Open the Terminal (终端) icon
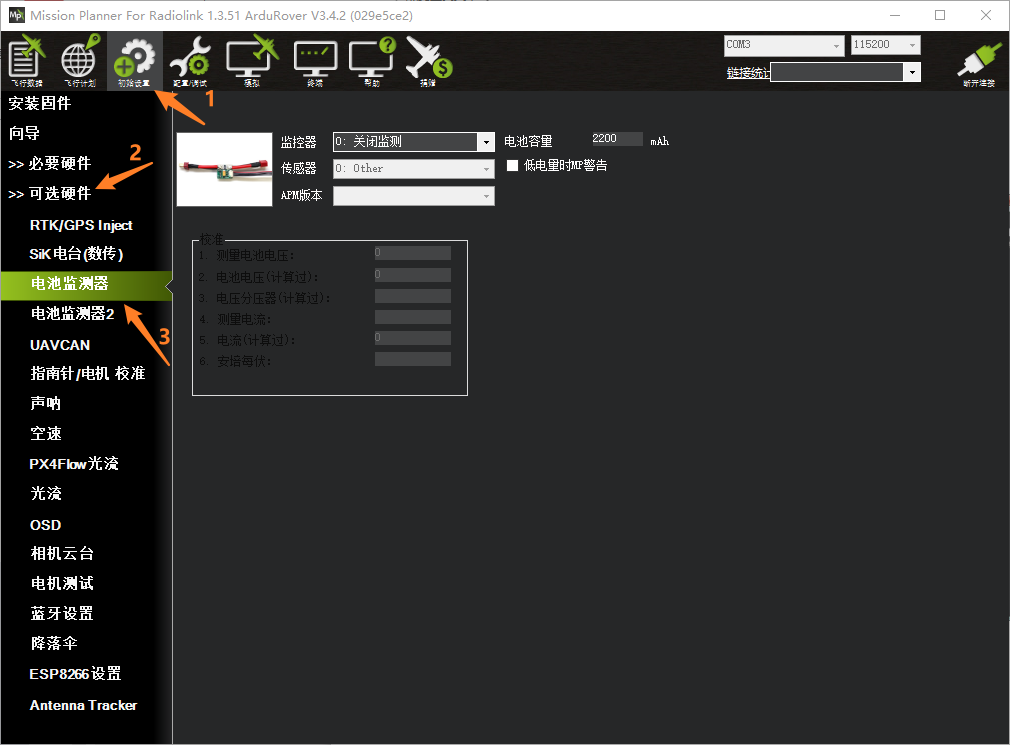This screenshot has width=1010, height=745. pos(315,63)
